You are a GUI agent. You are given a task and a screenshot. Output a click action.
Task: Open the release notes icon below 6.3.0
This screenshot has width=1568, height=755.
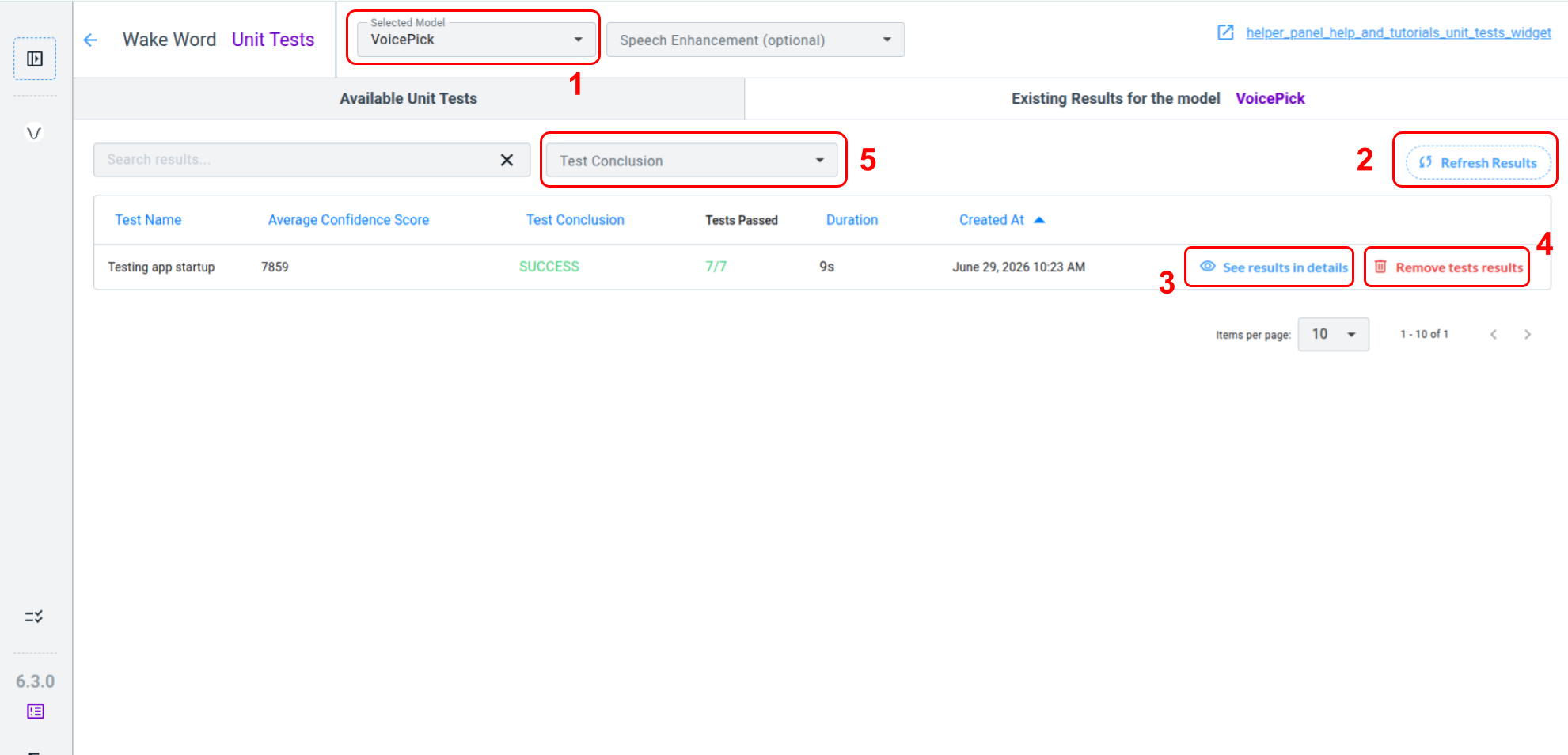pos(36,711)
